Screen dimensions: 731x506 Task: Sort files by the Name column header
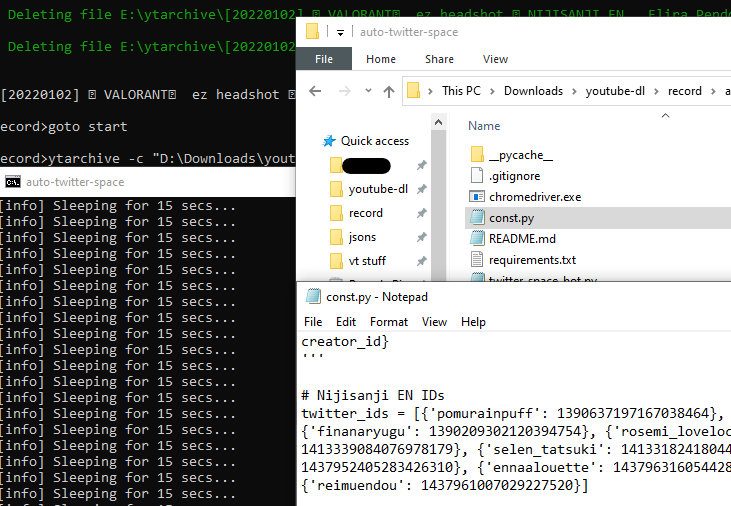click(x=484, y=126)
